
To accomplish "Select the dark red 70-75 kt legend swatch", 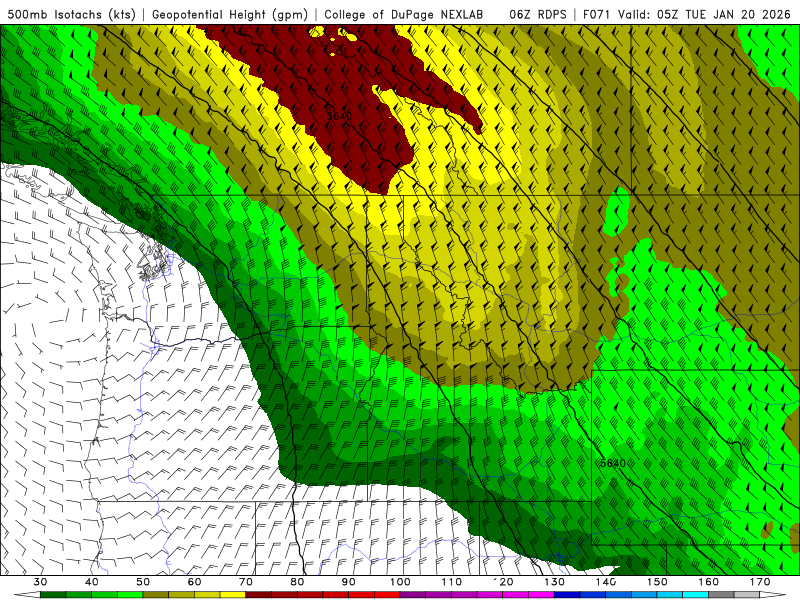I will (x=259, y=595).
